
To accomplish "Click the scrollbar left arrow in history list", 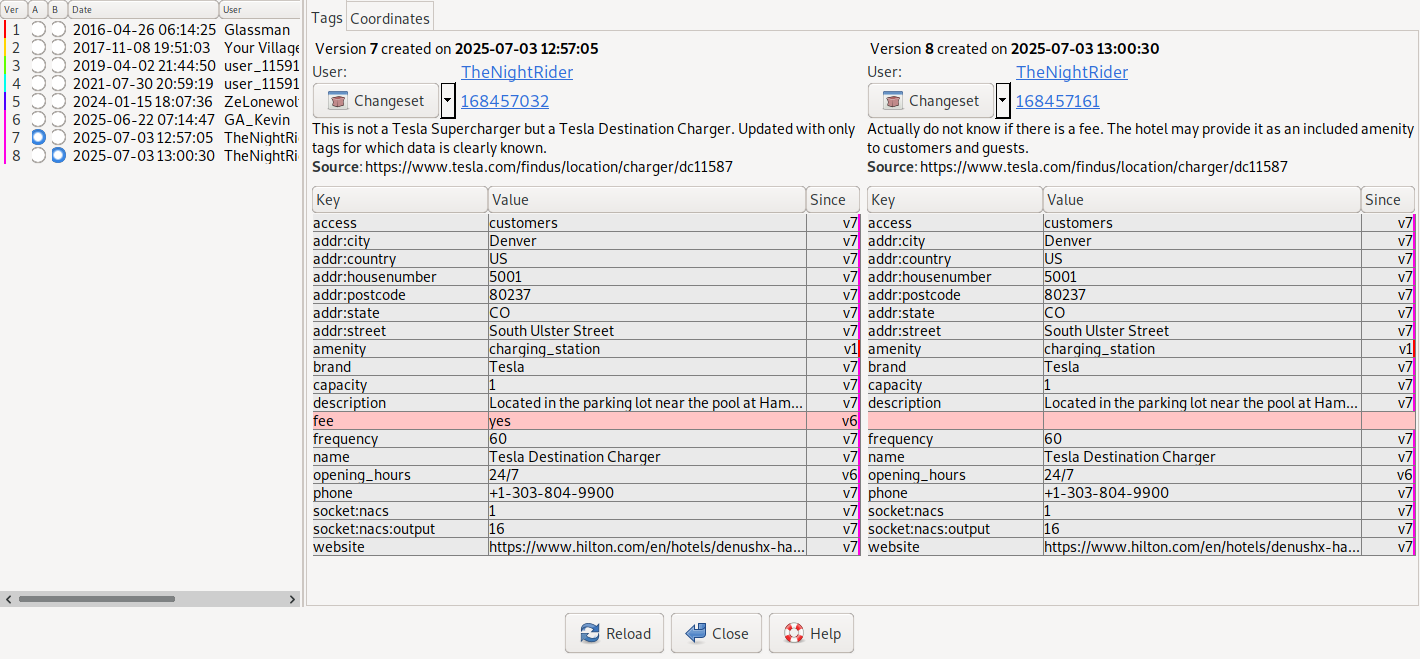I will pyautogui.click(x=8, y=599).
